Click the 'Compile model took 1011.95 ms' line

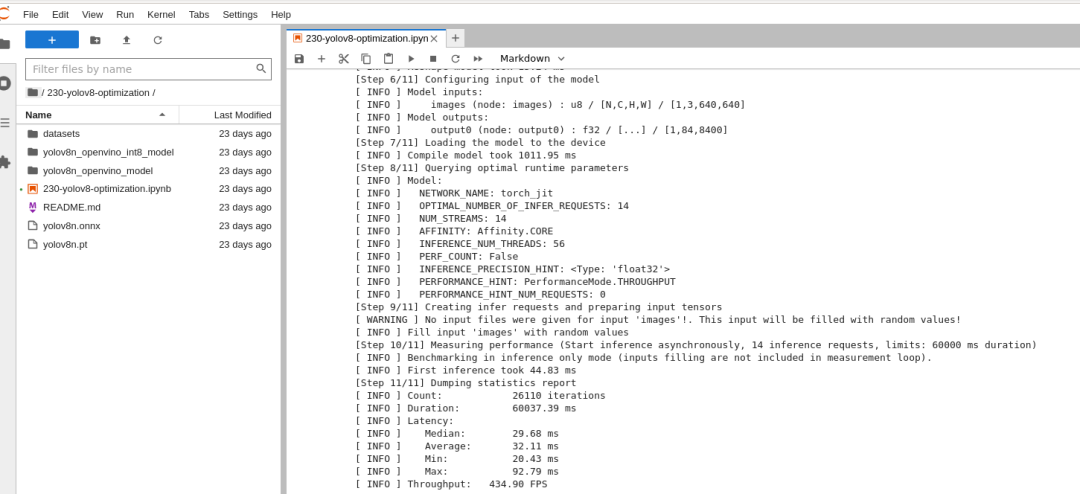pyautogui.click(x=466, y=155)
